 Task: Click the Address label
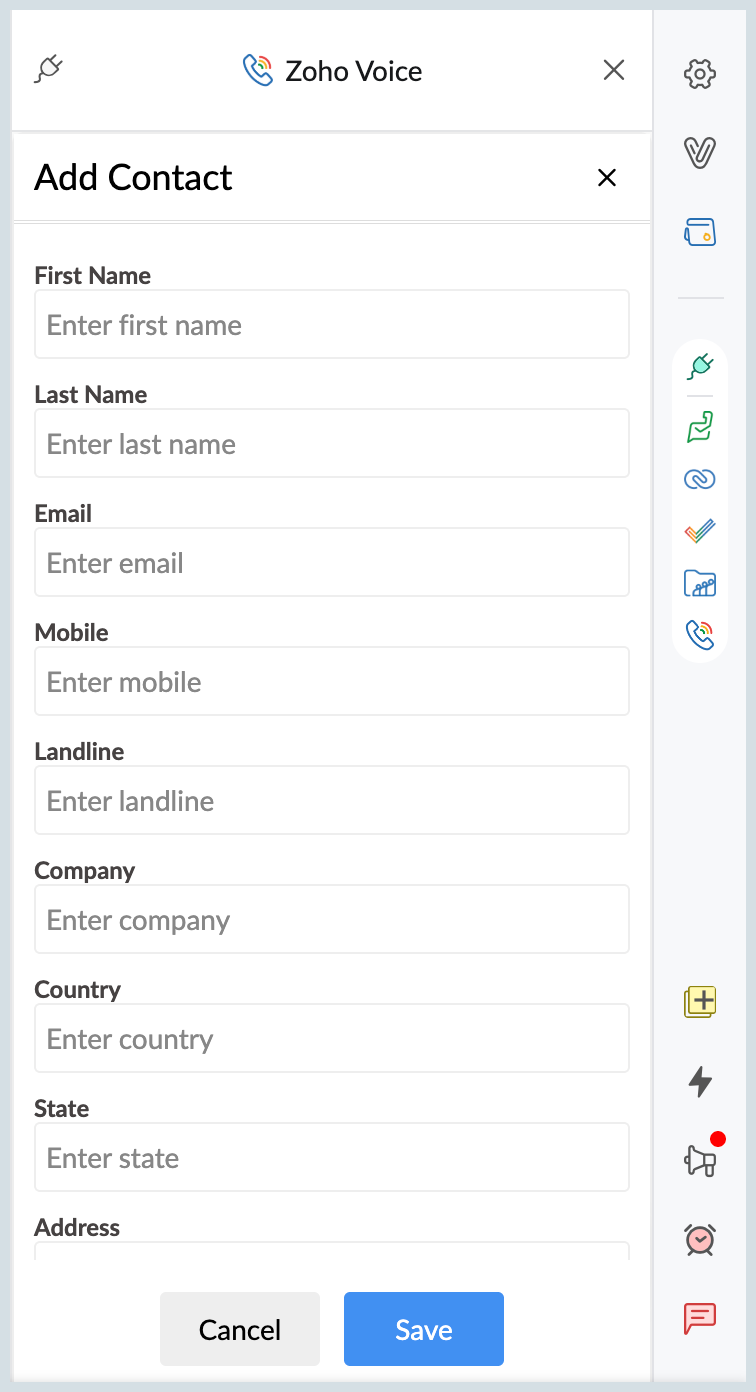click(77, 1228)
